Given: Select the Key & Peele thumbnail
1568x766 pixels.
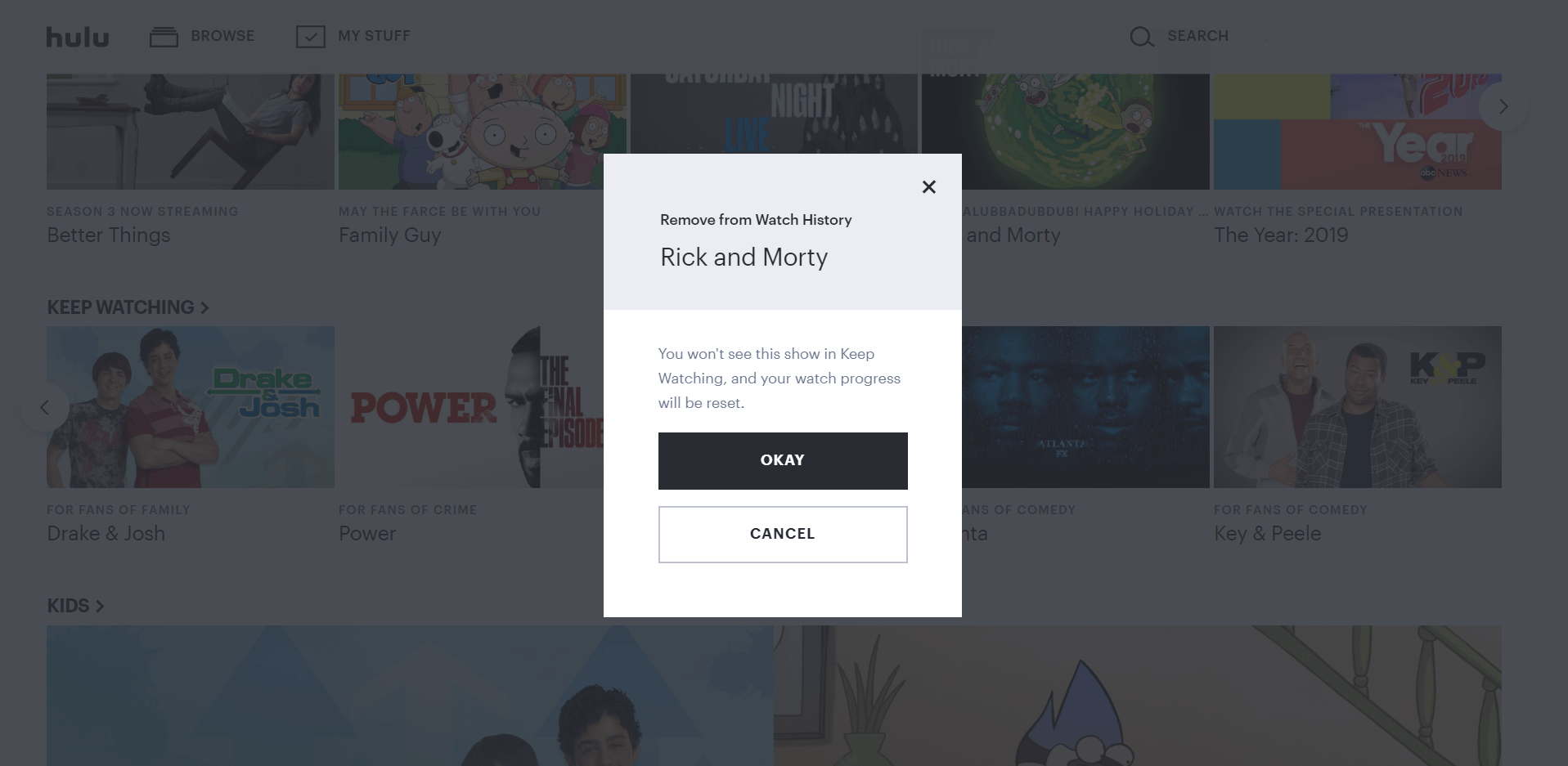Looking at the screenshot, I should coord(1357,407).
